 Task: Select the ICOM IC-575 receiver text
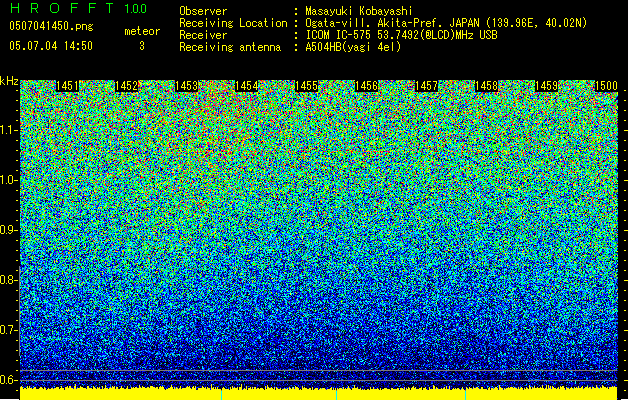401,35
